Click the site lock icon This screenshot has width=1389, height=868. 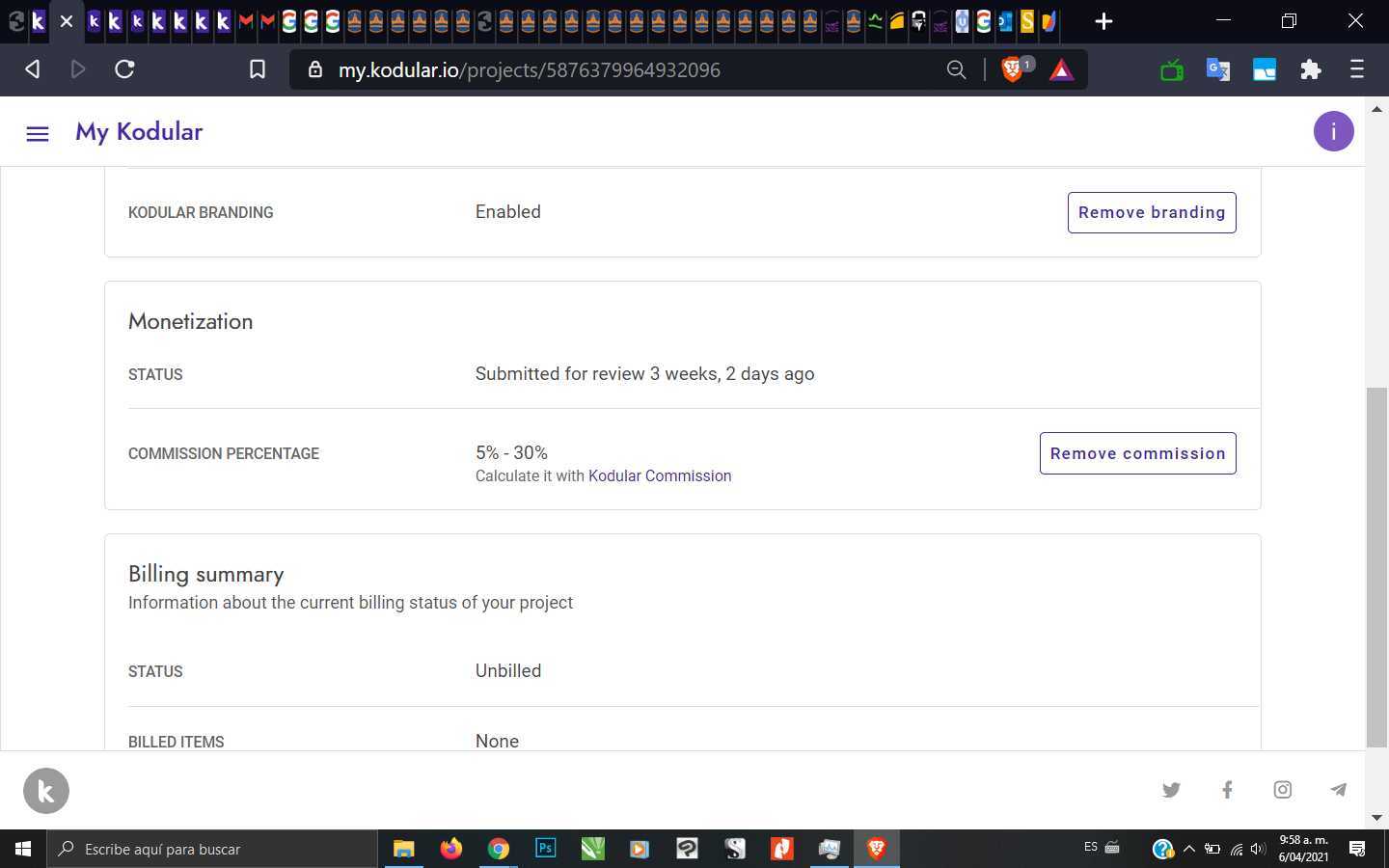[315, 69]
